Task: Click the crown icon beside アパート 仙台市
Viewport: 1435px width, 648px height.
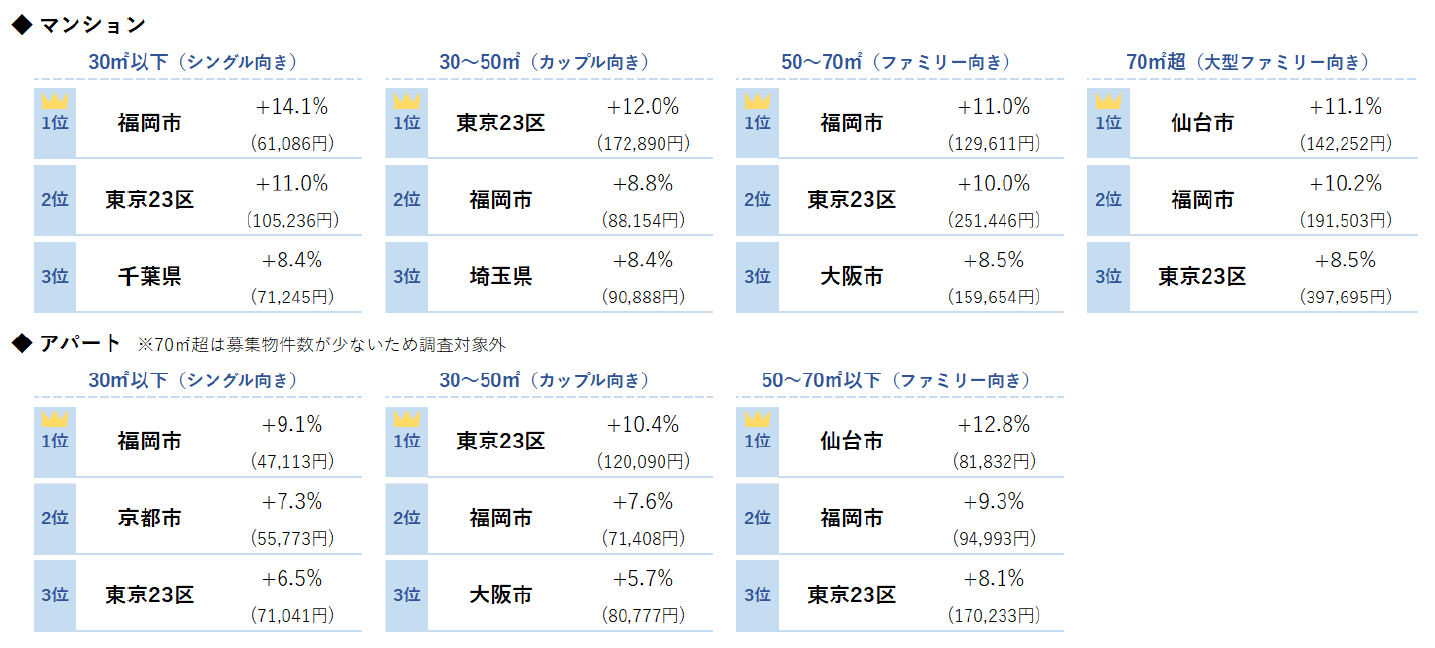Action: [757, 420]
